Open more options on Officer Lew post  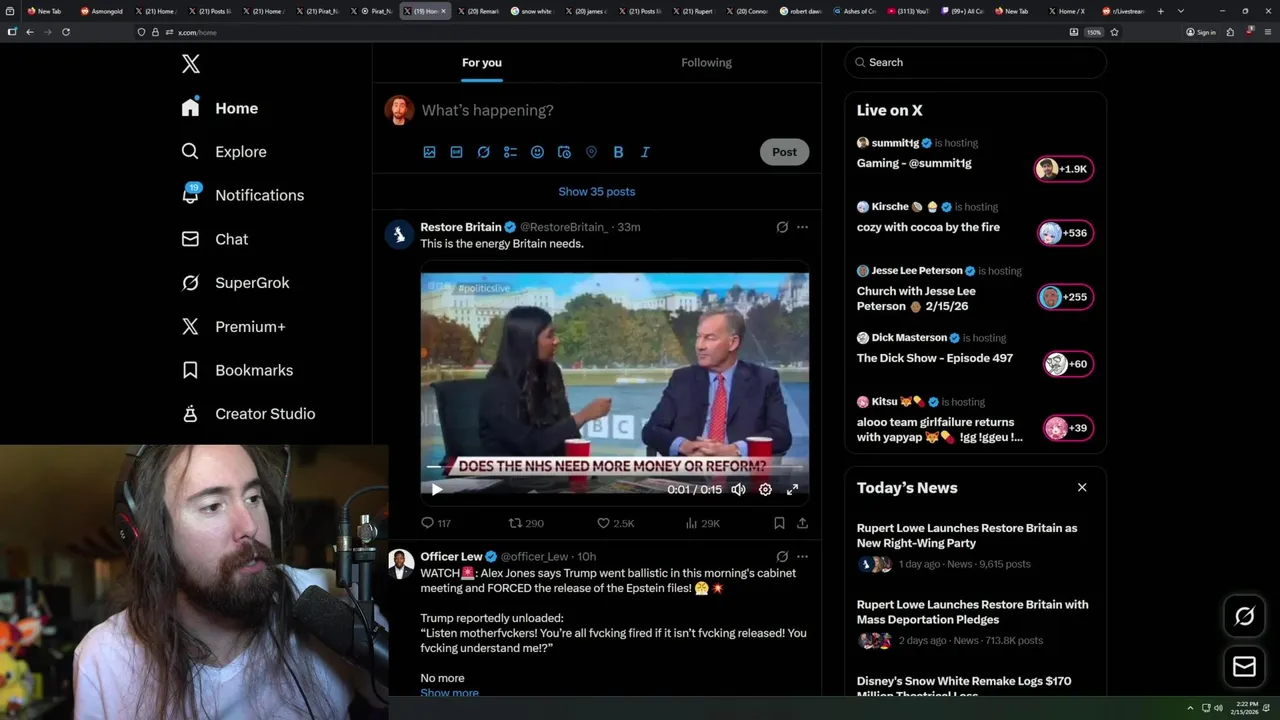802,557
